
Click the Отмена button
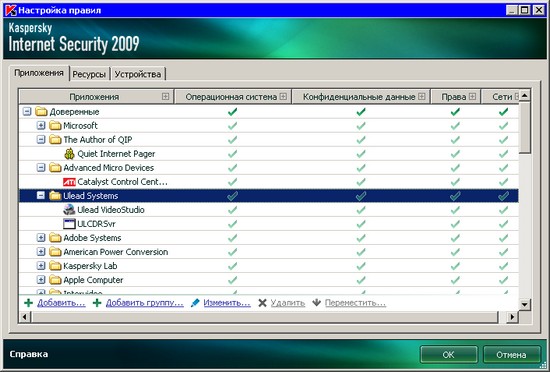[x=511, y=354]
